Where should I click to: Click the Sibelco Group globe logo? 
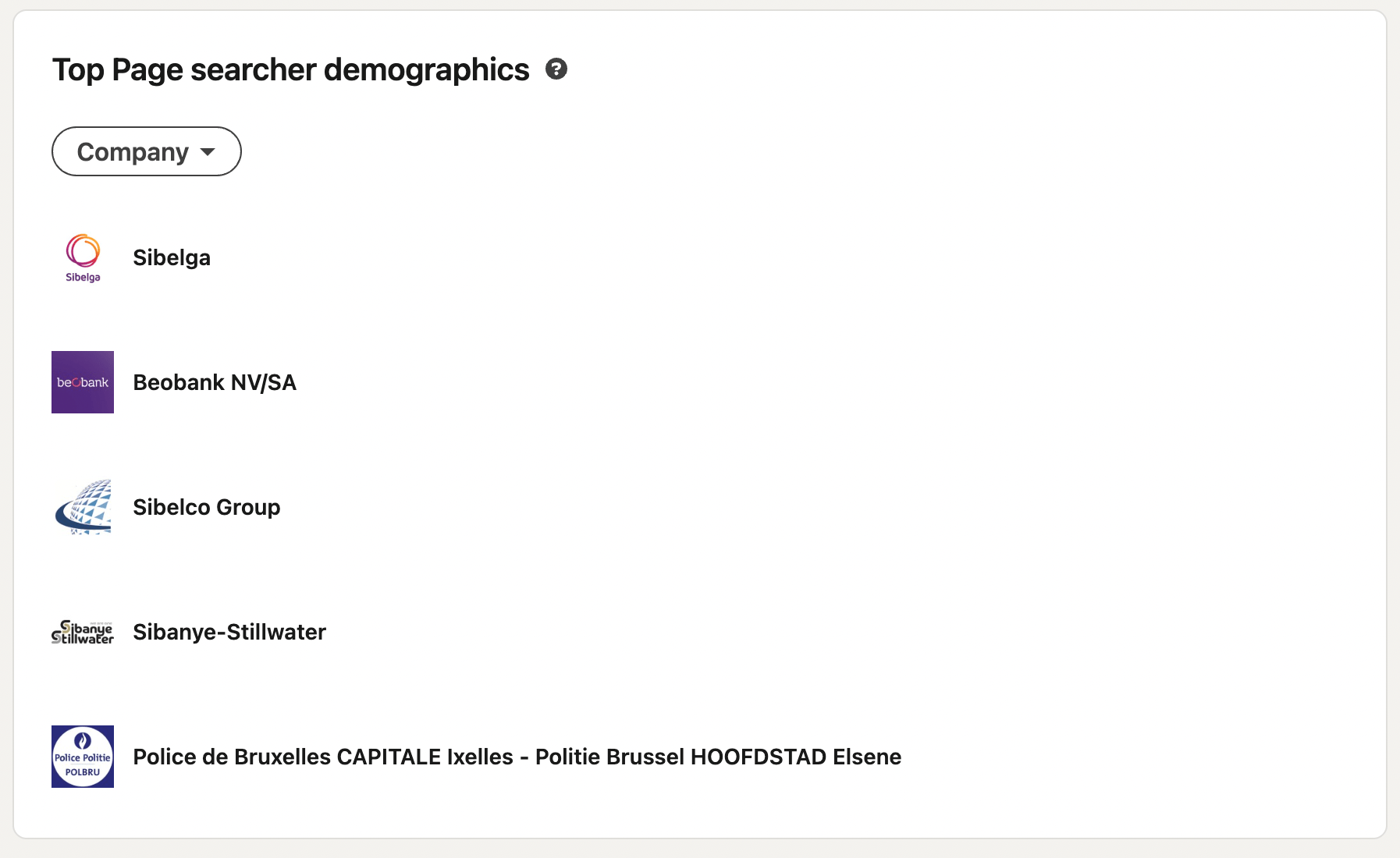click(83, 507)
